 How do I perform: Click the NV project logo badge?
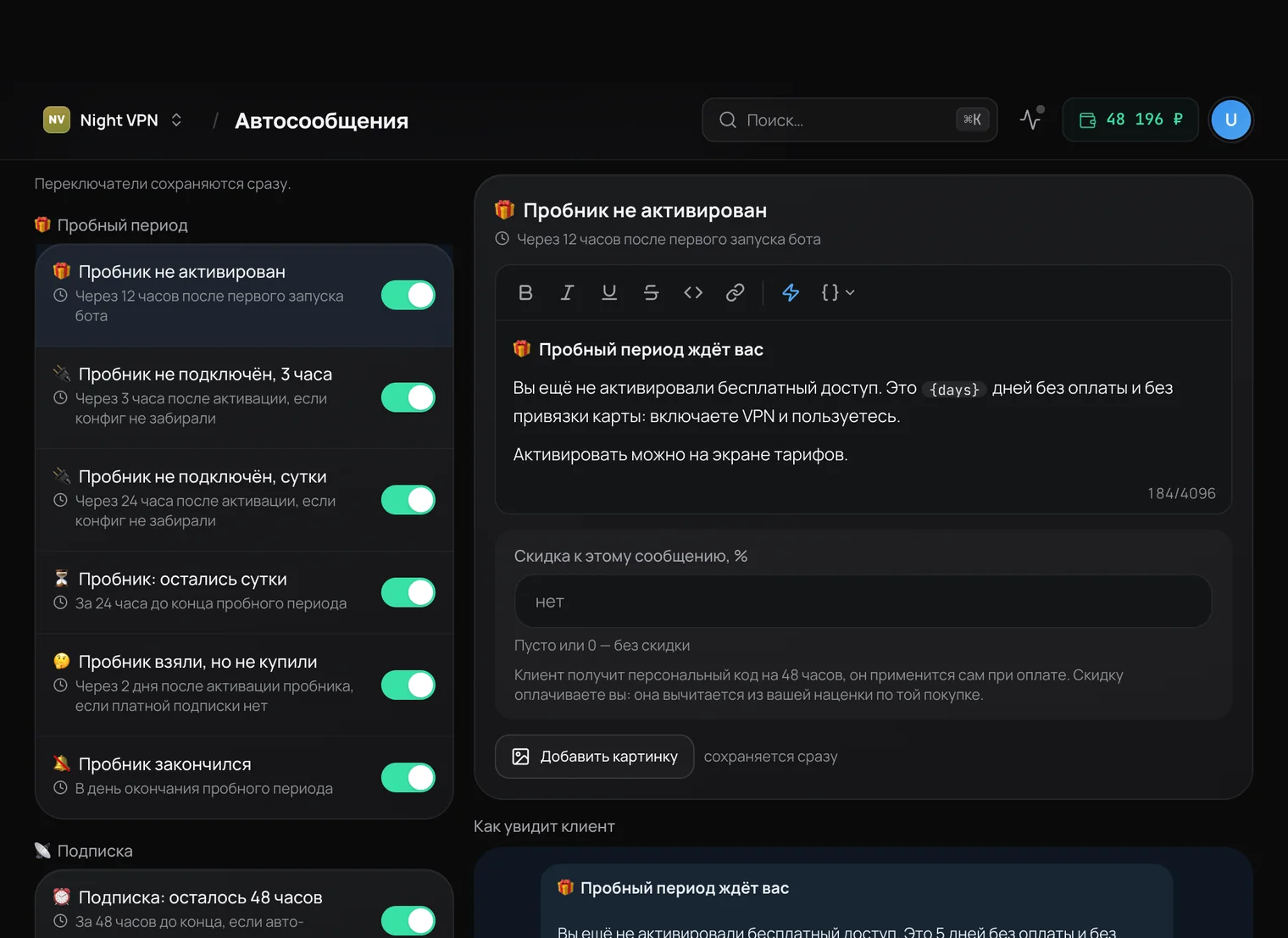(57, 120)
